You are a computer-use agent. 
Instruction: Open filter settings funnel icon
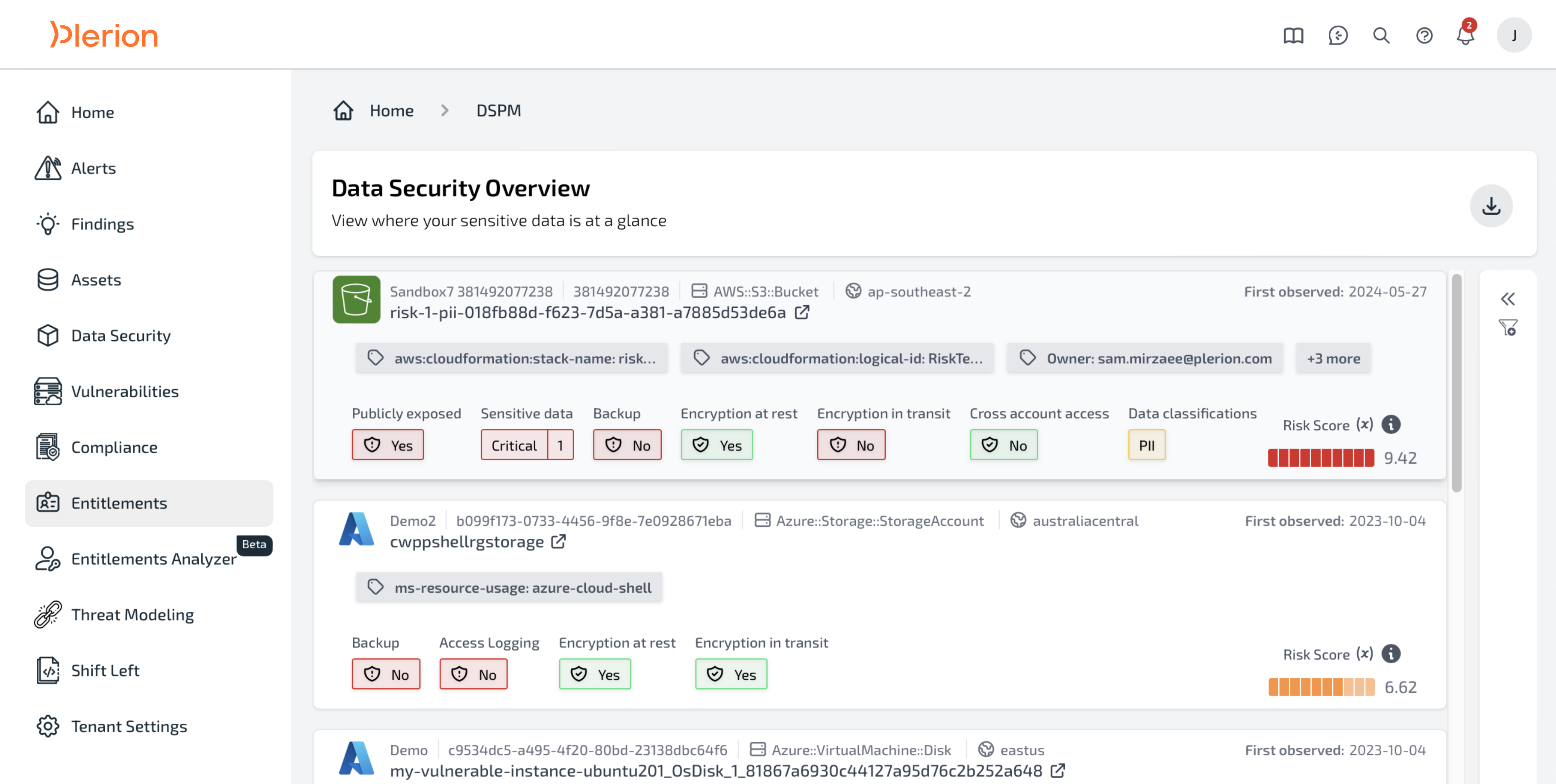tap(1508, 328)
